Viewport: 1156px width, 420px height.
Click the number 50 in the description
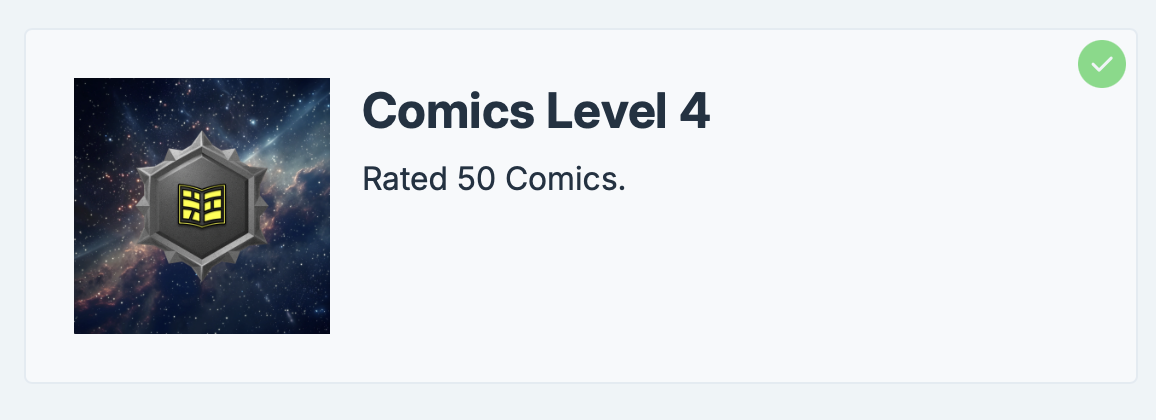click(x=476, y=179)
